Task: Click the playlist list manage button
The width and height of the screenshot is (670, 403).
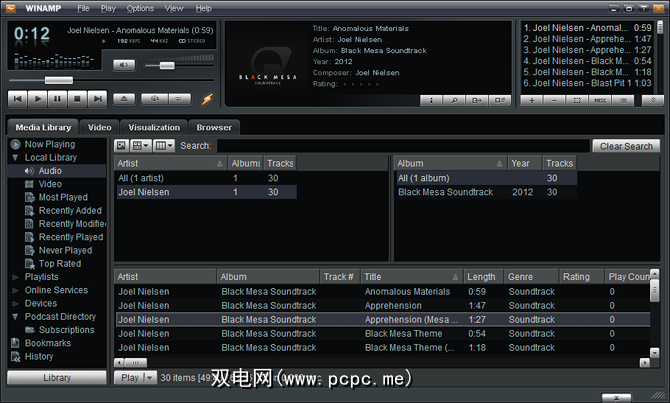Action: pos(623,100)
